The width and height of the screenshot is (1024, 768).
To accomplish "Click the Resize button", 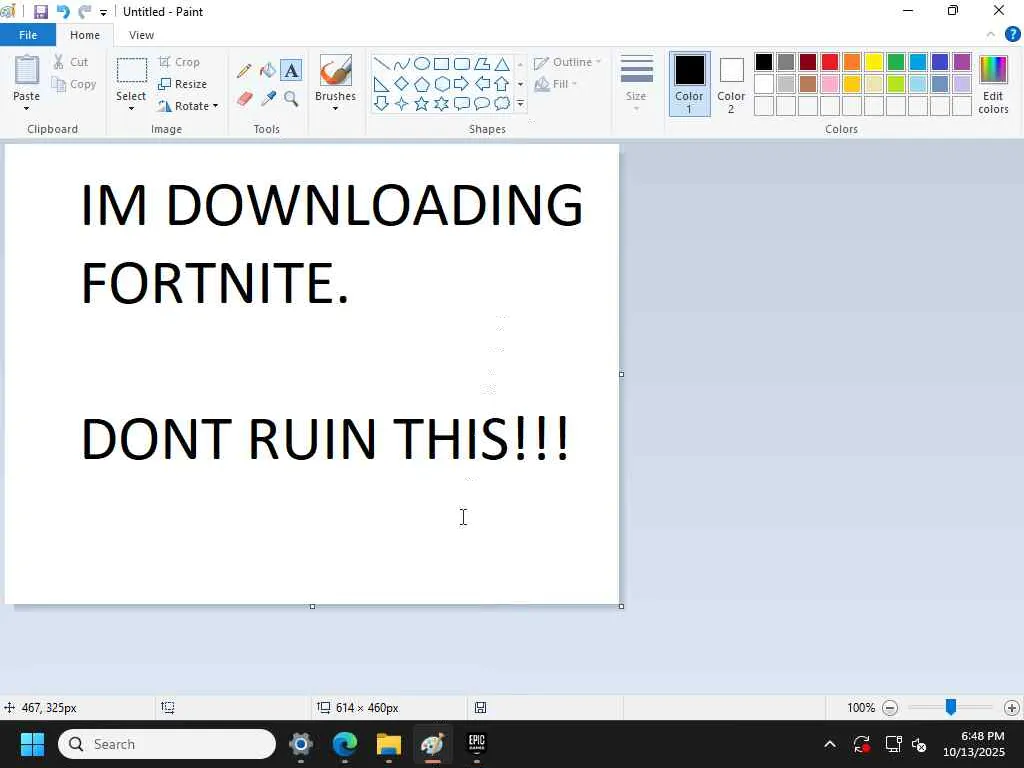I will click(x=183, y=84).
